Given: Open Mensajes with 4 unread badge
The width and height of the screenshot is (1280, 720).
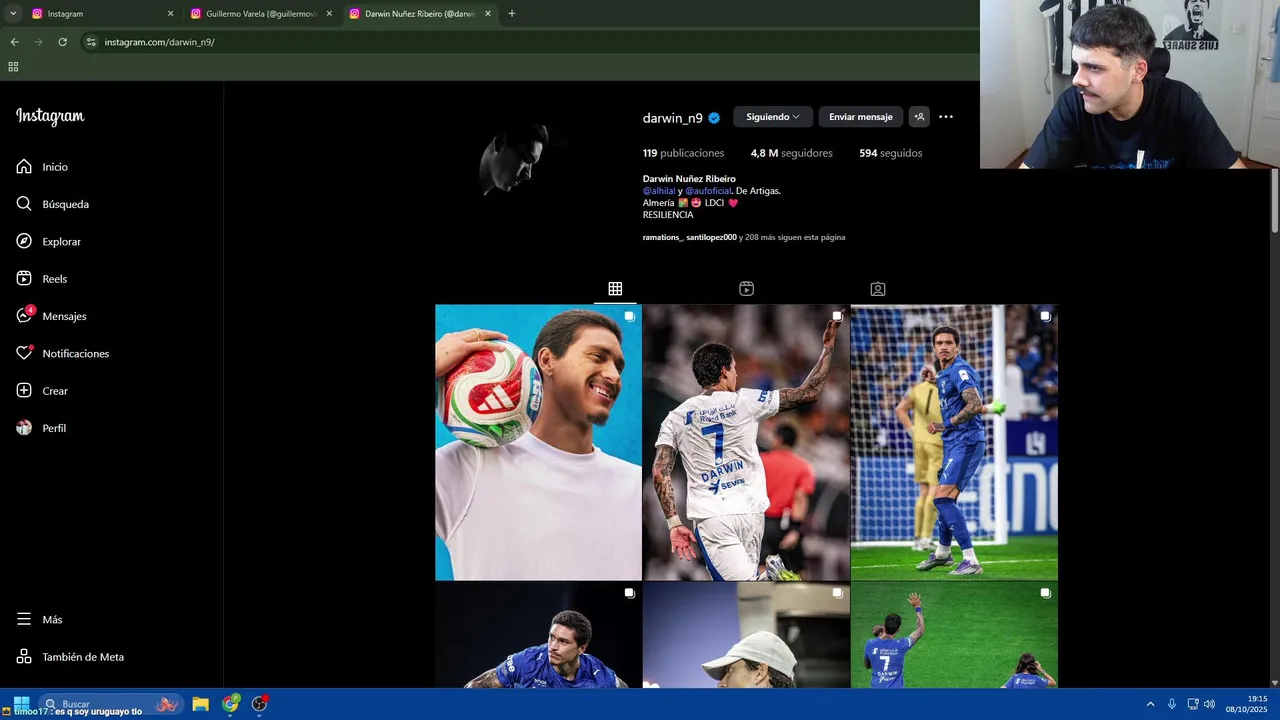Looking at the screenshot, I should (x=52, y=316).
